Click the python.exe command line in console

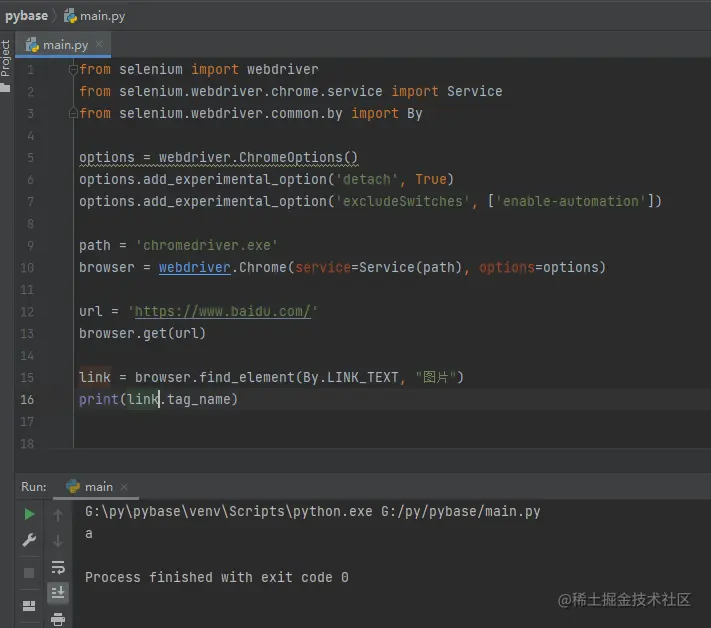[312, 511]
